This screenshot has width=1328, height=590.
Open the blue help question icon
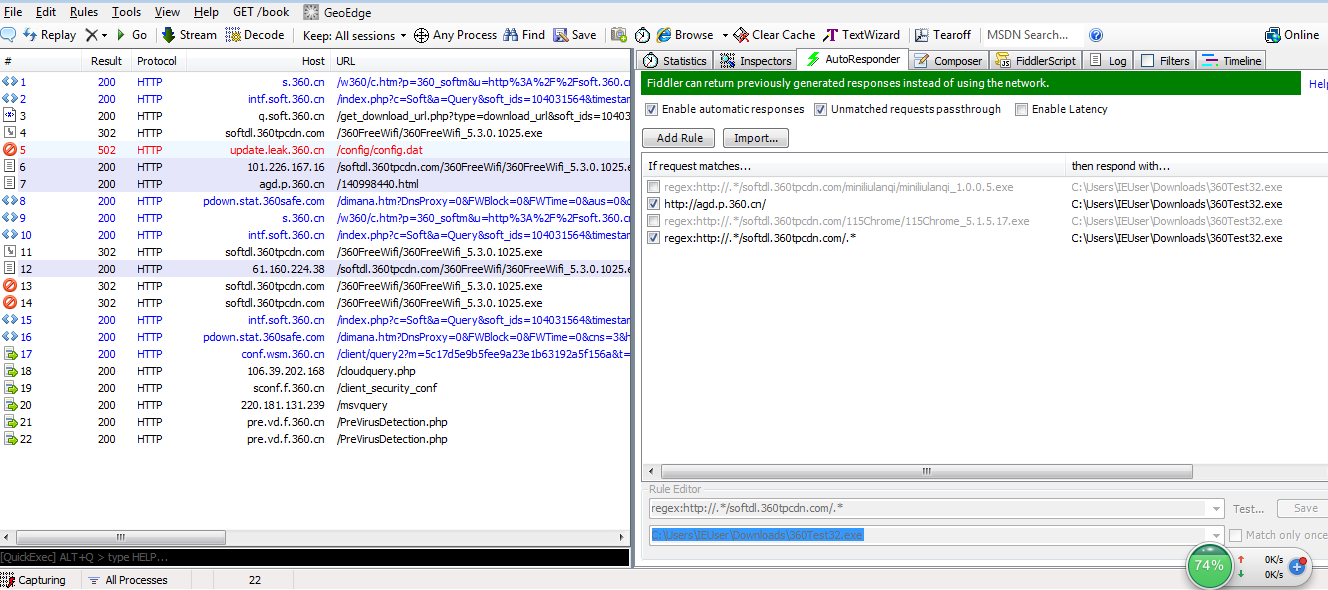click(x=1096, y=35)
